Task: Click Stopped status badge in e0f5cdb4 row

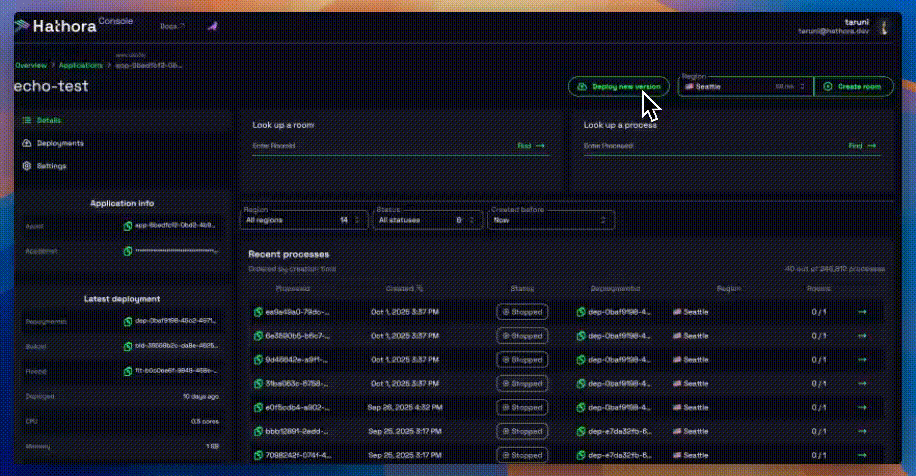Action: 522,408
